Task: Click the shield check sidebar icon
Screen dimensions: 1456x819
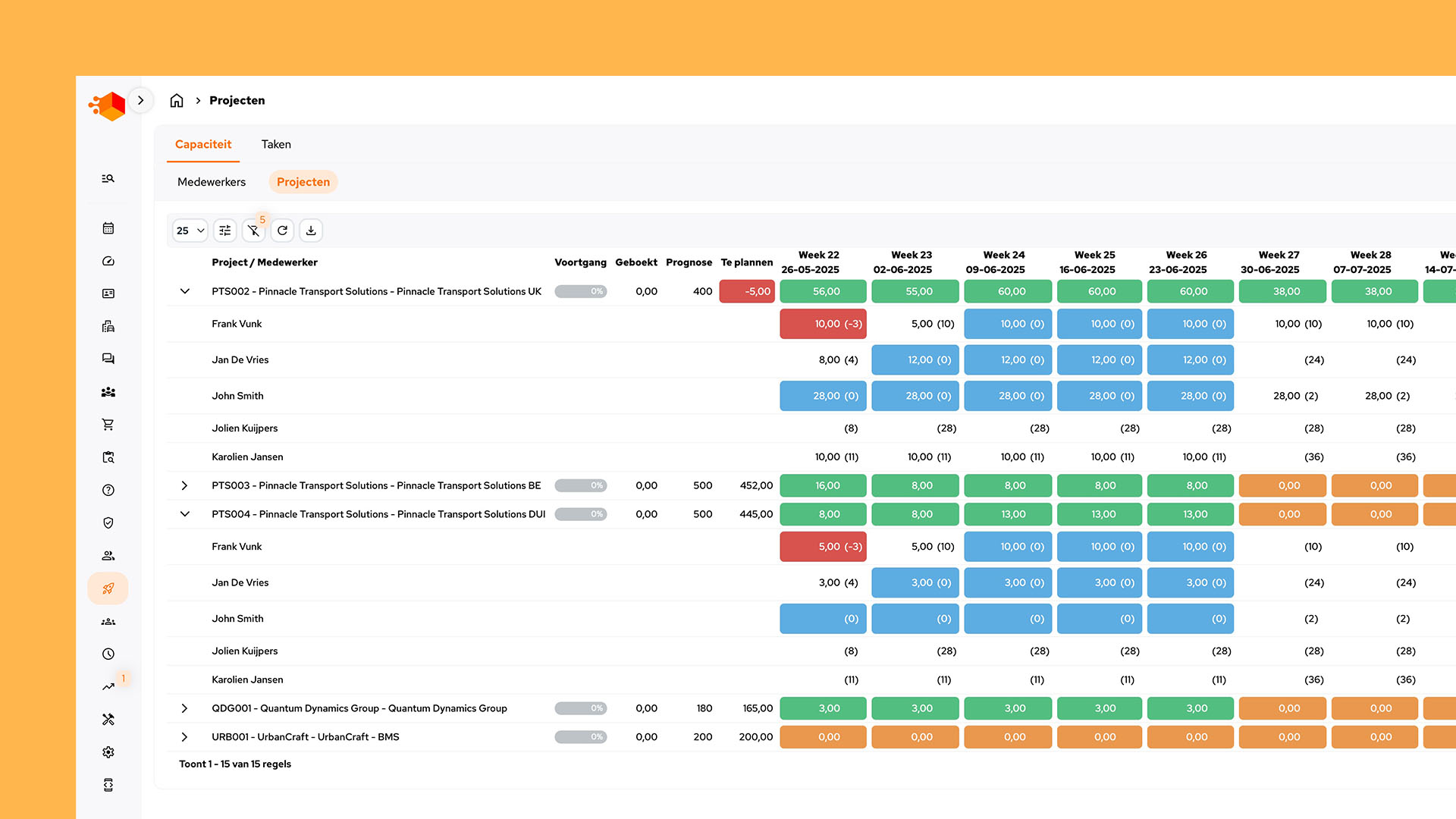Action: 108,522
